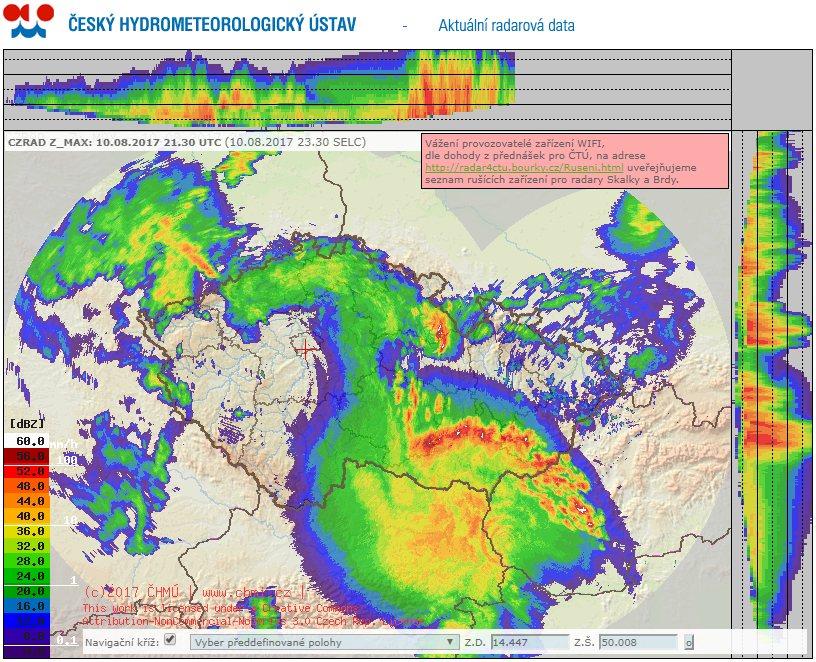Open the Český hydrometeorologický ústav title link
The image size is (816, 662).
point(212,24)
